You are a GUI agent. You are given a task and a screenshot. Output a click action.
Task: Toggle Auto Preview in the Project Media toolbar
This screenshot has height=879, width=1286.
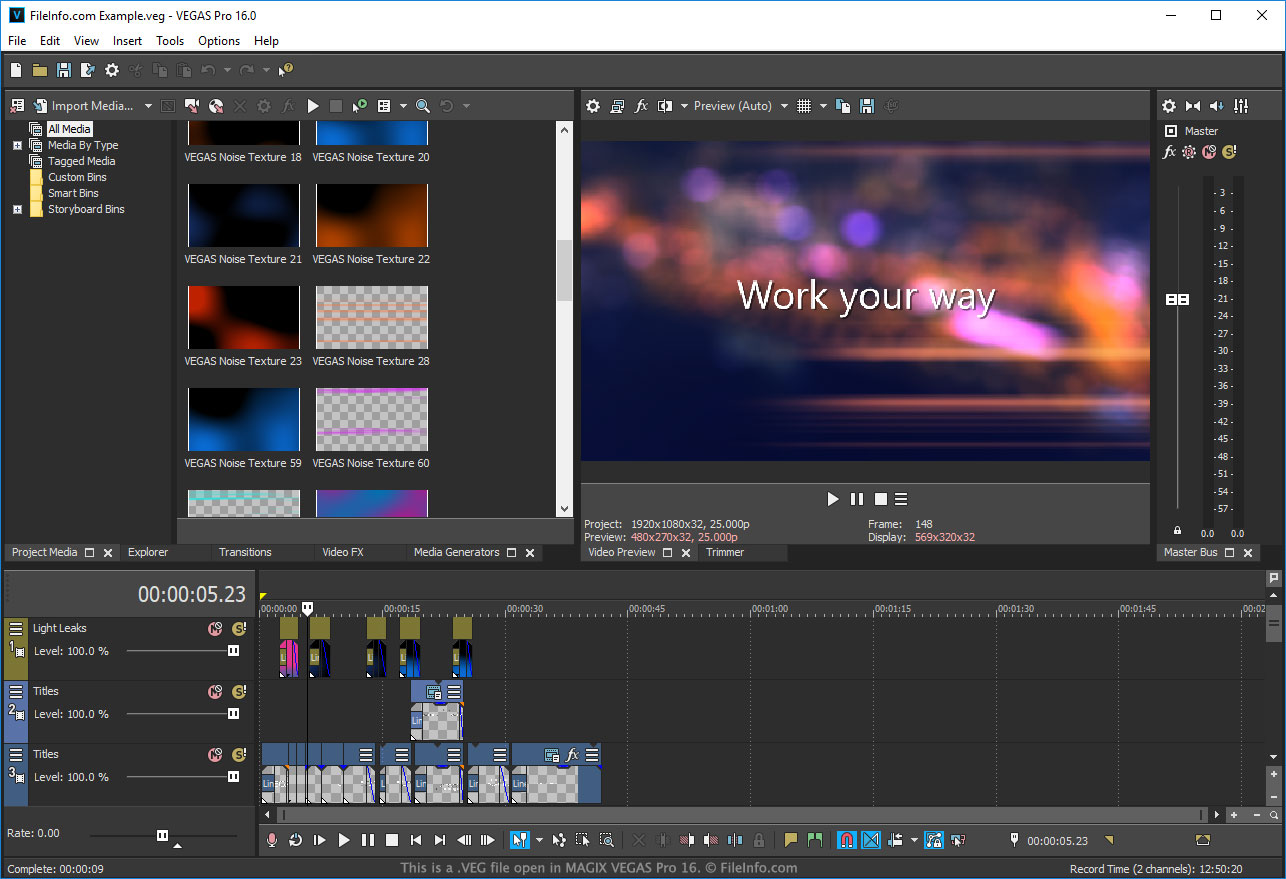(x=360, y=106)
